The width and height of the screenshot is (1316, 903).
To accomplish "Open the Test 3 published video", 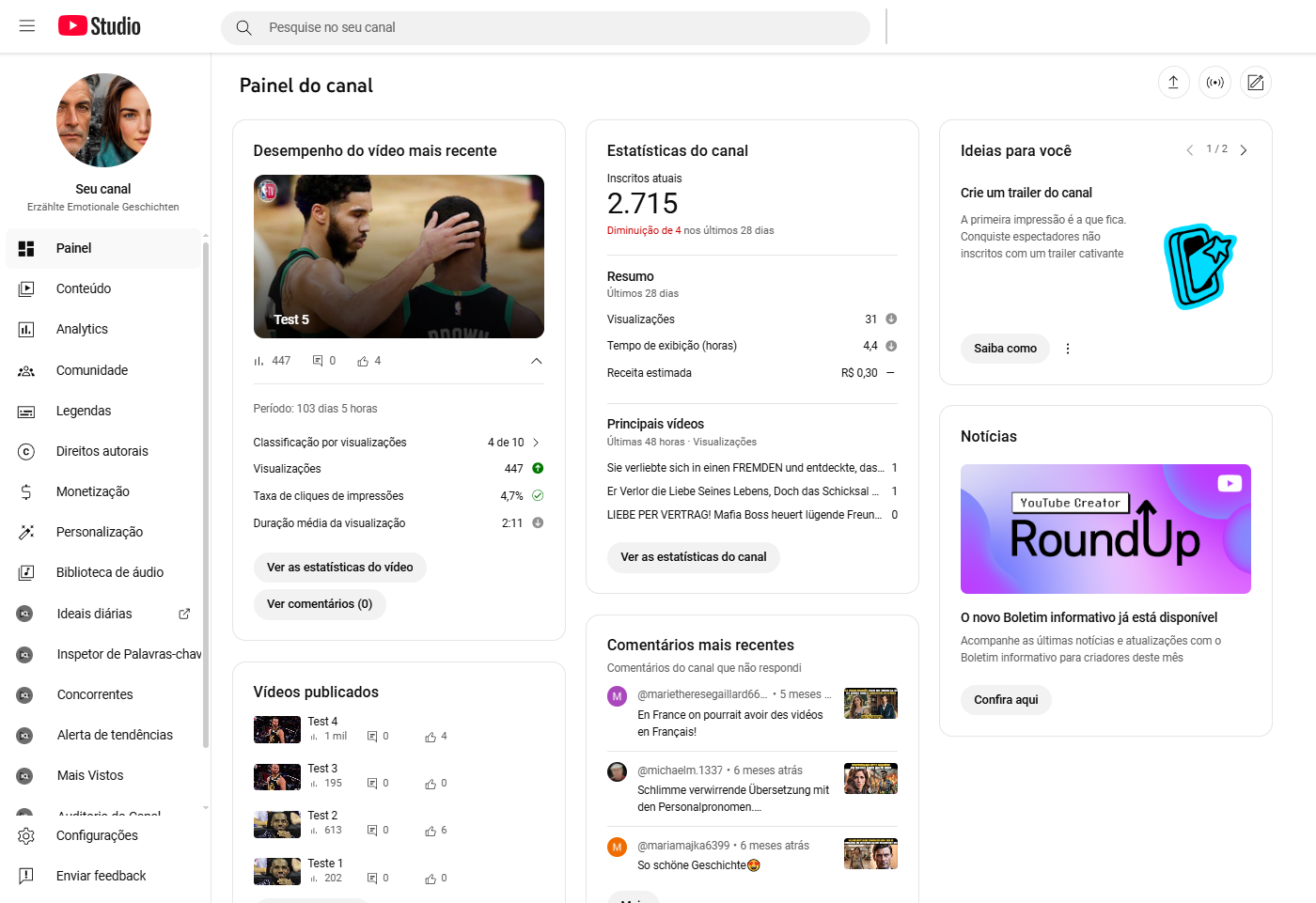I will (322, 769).
